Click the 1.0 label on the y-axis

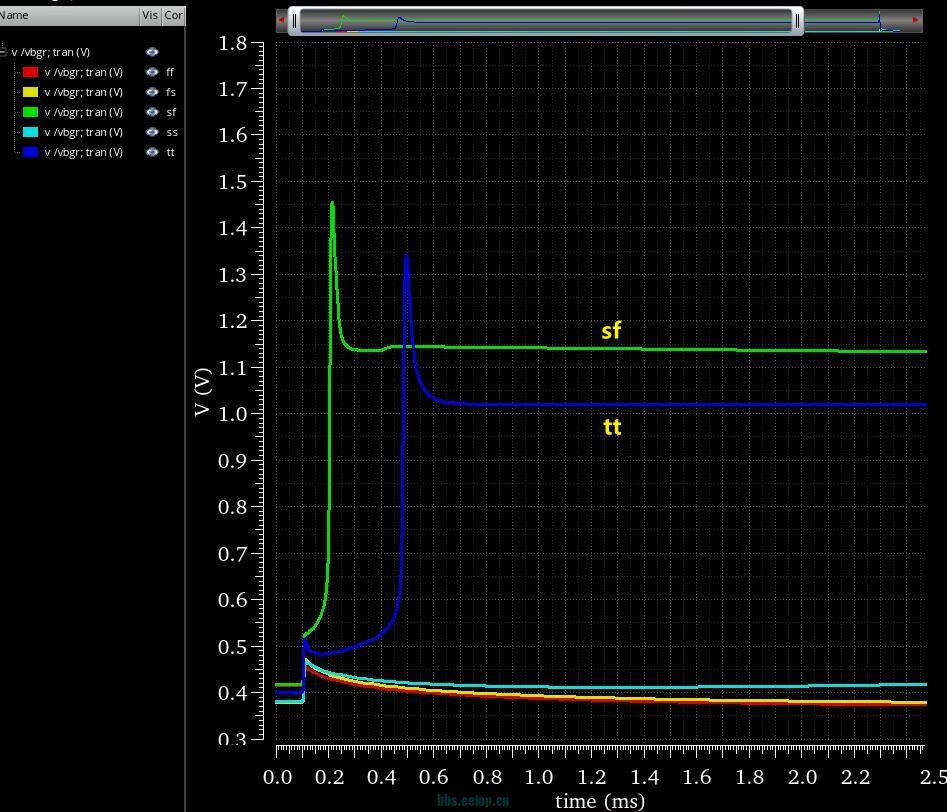[x=233, y=414]
